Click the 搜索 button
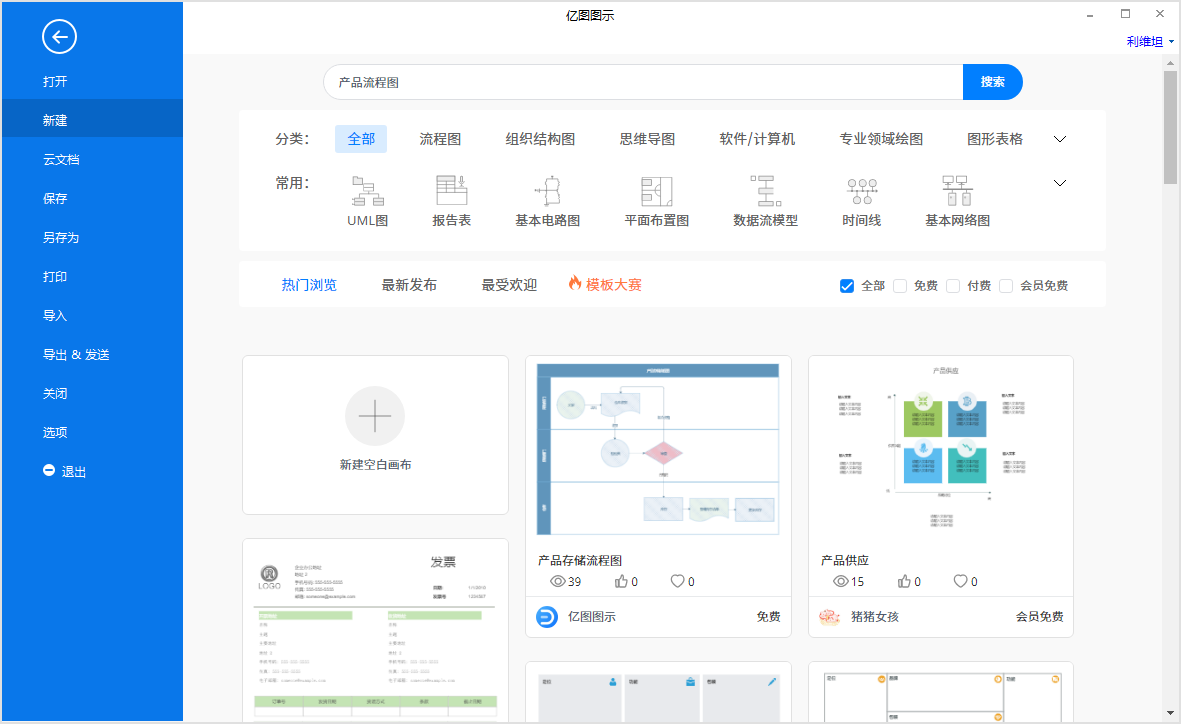The height and width of the screenshot is (724, 1181). tap(993, 82)
